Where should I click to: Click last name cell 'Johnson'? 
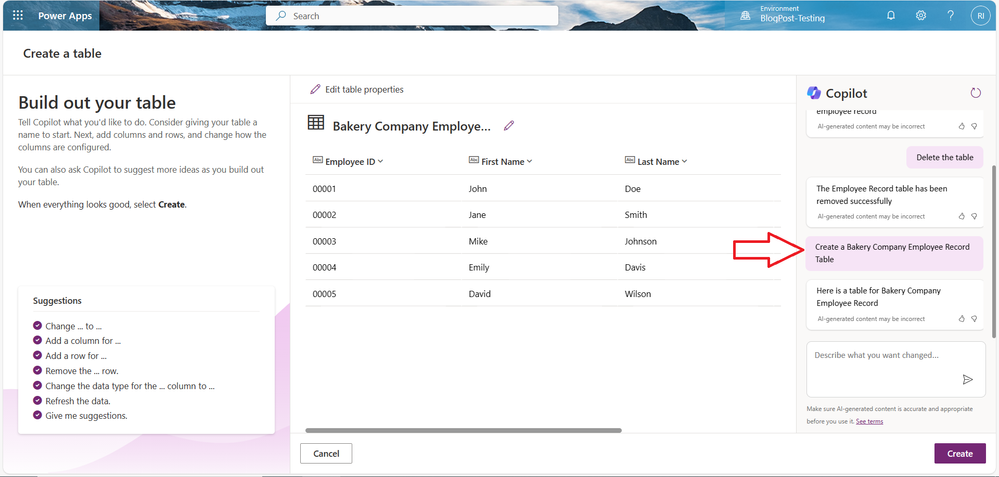click(641, 241)
